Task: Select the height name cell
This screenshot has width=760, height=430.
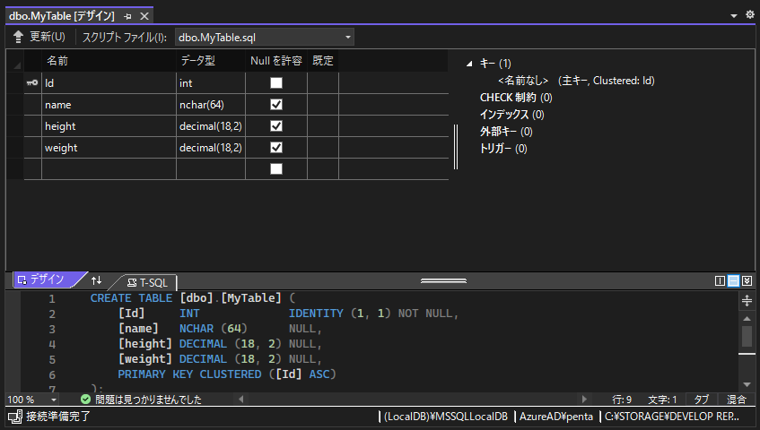Action: coord(109,126)
